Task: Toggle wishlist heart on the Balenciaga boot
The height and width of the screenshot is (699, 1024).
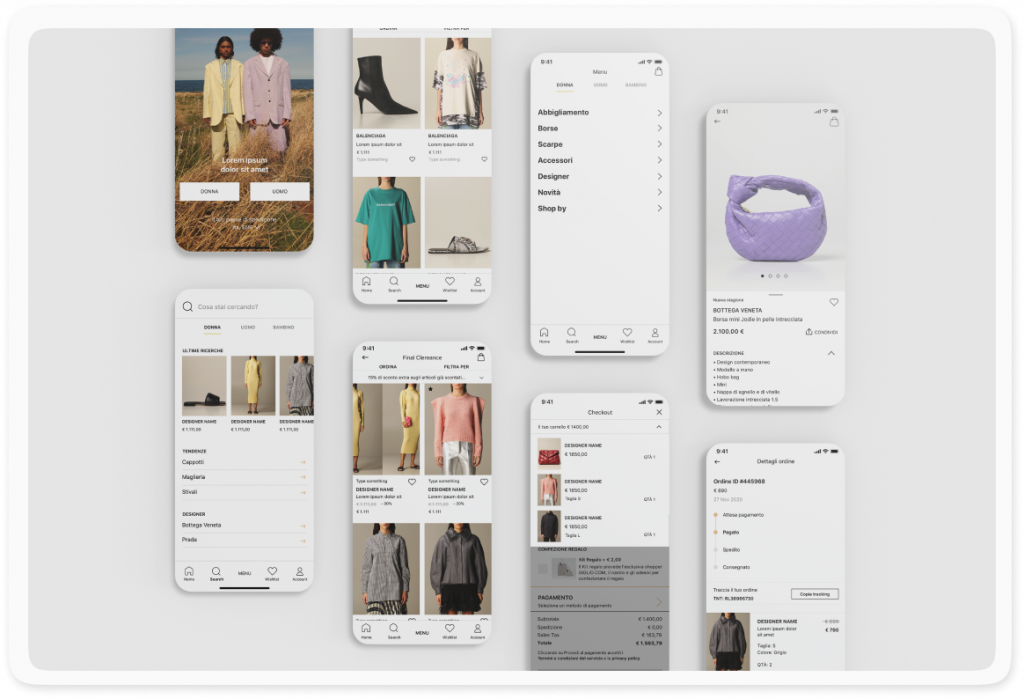Action: point(412,159)
